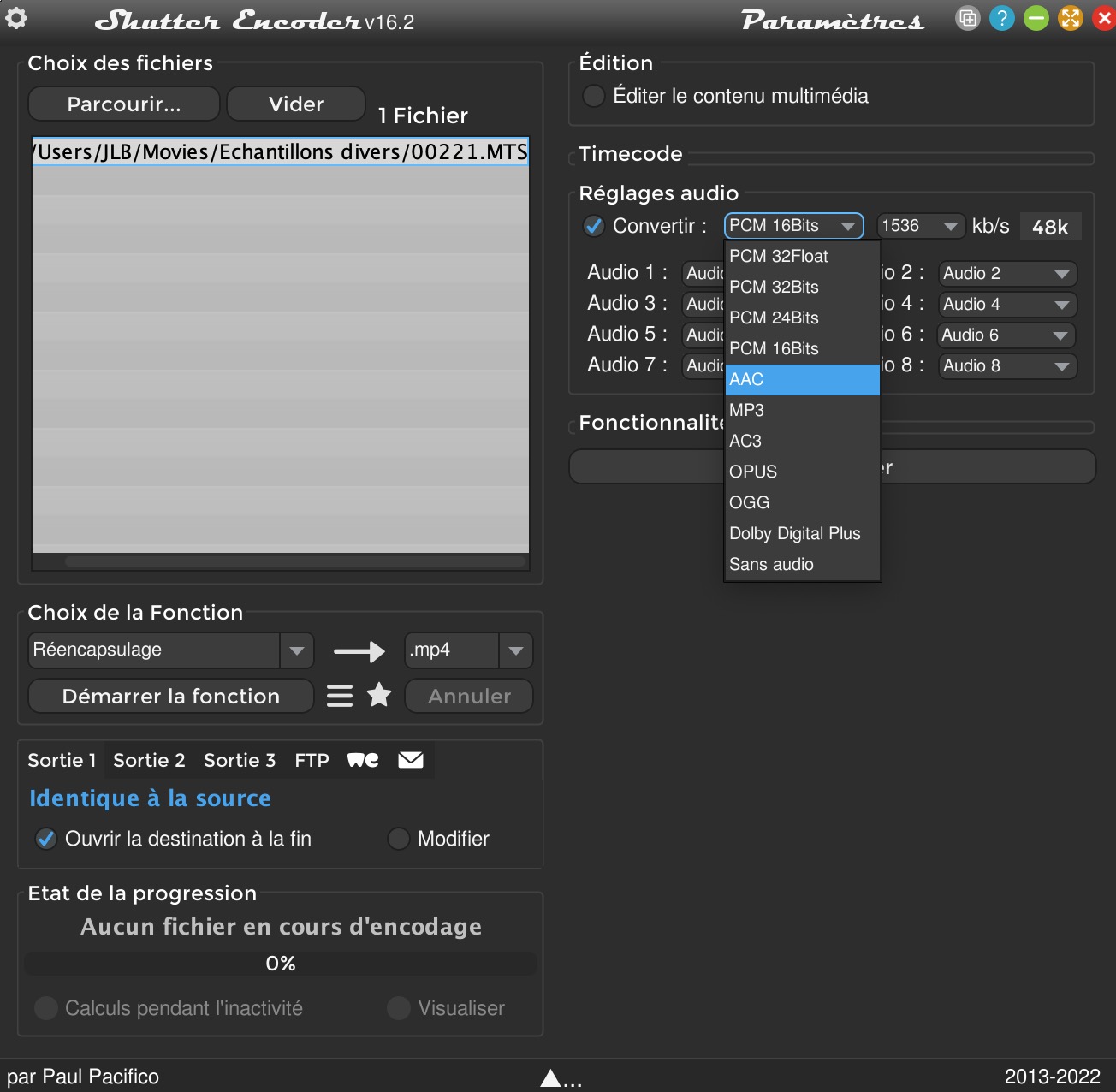Open the Audio 4 track dropdown
This screenshot has width=1116, height=1092.
(x=1007, y=305)
